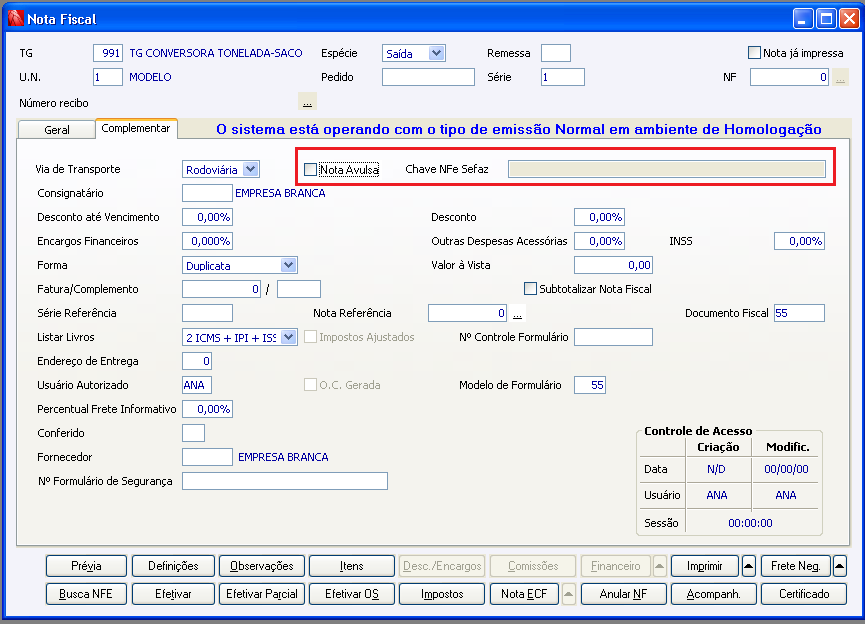Click the Conferido field

coord(194,433)
